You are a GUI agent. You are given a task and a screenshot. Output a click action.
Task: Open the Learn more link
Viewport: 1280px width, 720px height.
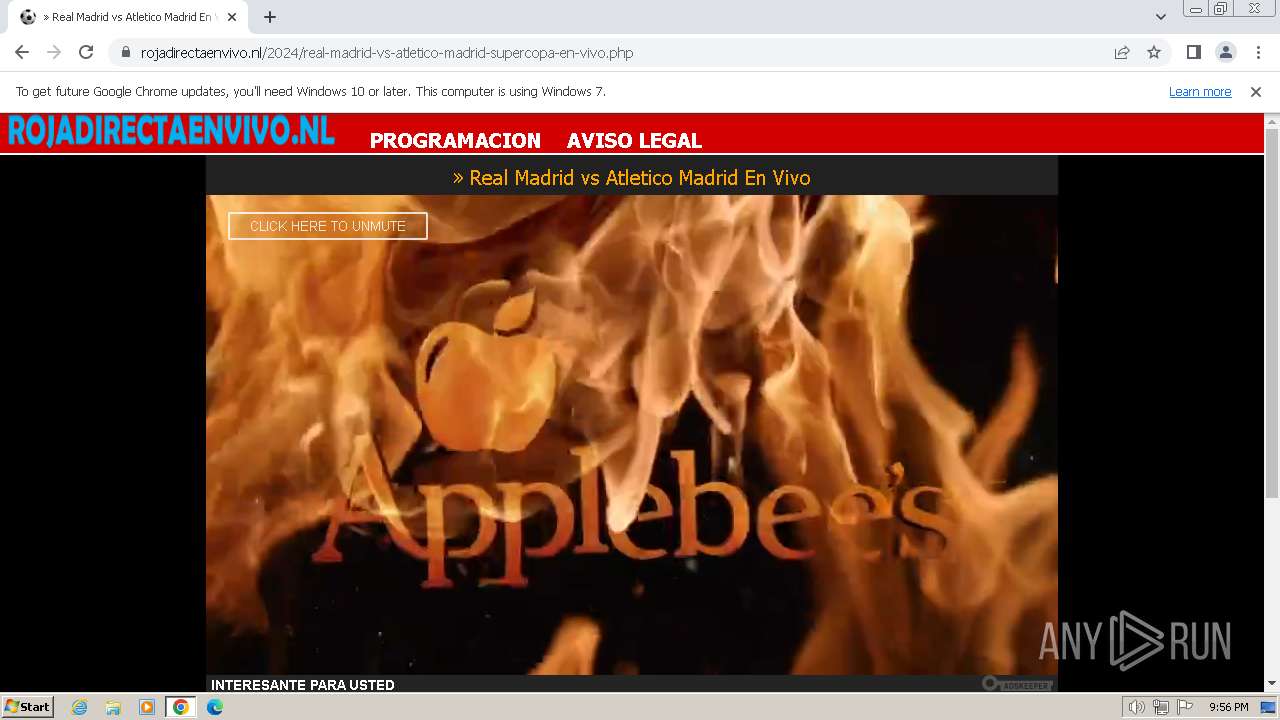[1200, 92]
